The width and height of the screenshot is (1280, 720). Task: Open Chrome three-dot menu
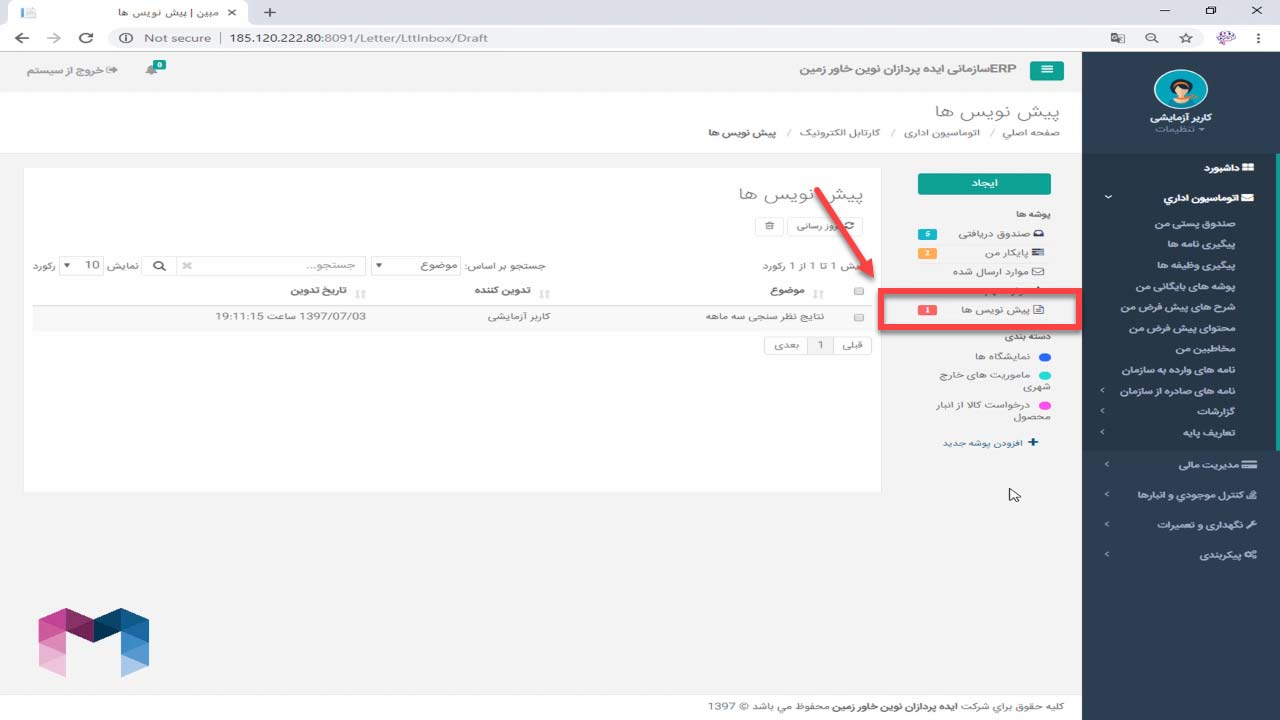1260,38
